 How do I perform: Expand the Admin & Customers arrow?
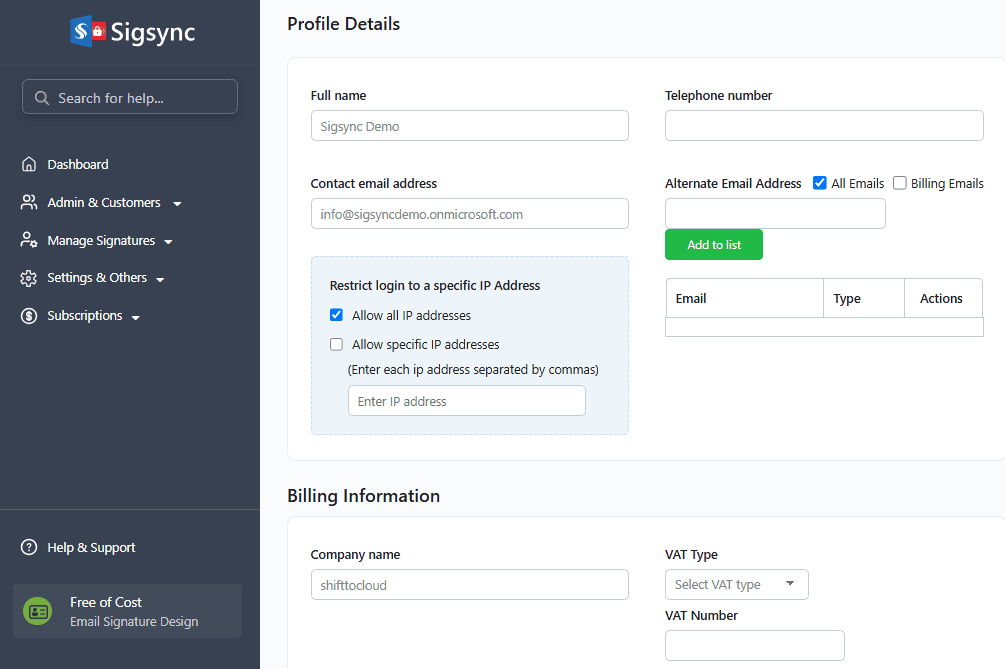tap(177, 204)
